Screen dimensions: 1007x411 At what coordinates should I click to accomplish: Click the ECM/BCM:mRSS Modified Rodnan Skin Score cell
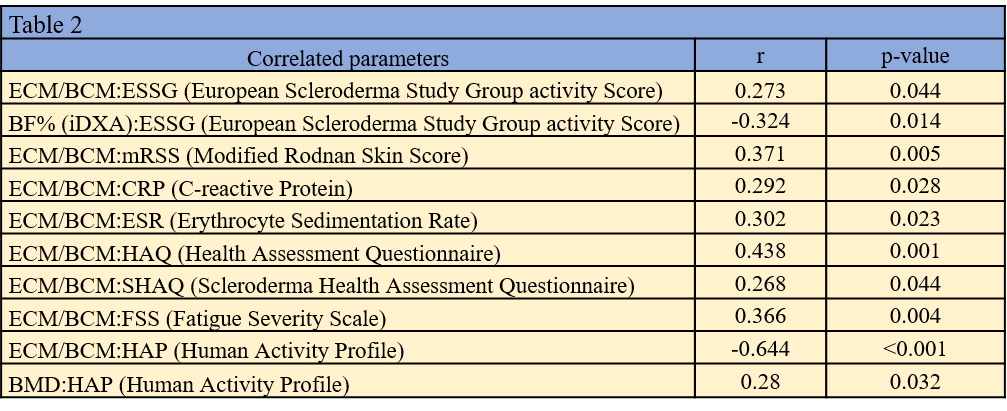click(239, 155)
